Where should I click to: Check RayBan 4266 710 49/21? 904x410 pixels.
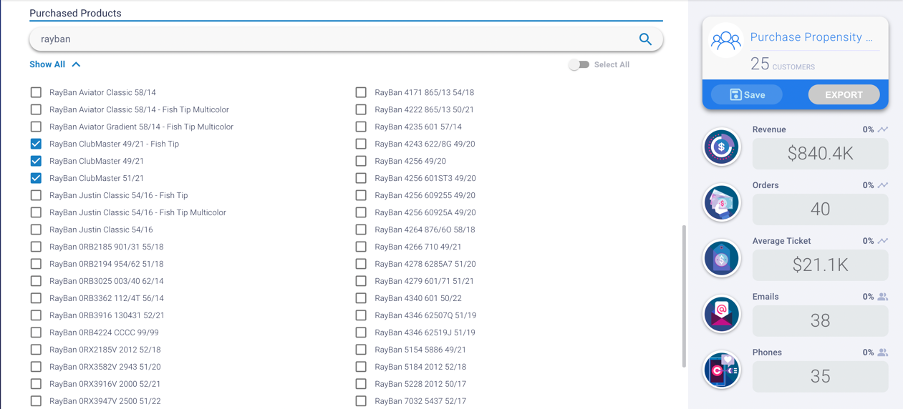[x=361, y=247]
